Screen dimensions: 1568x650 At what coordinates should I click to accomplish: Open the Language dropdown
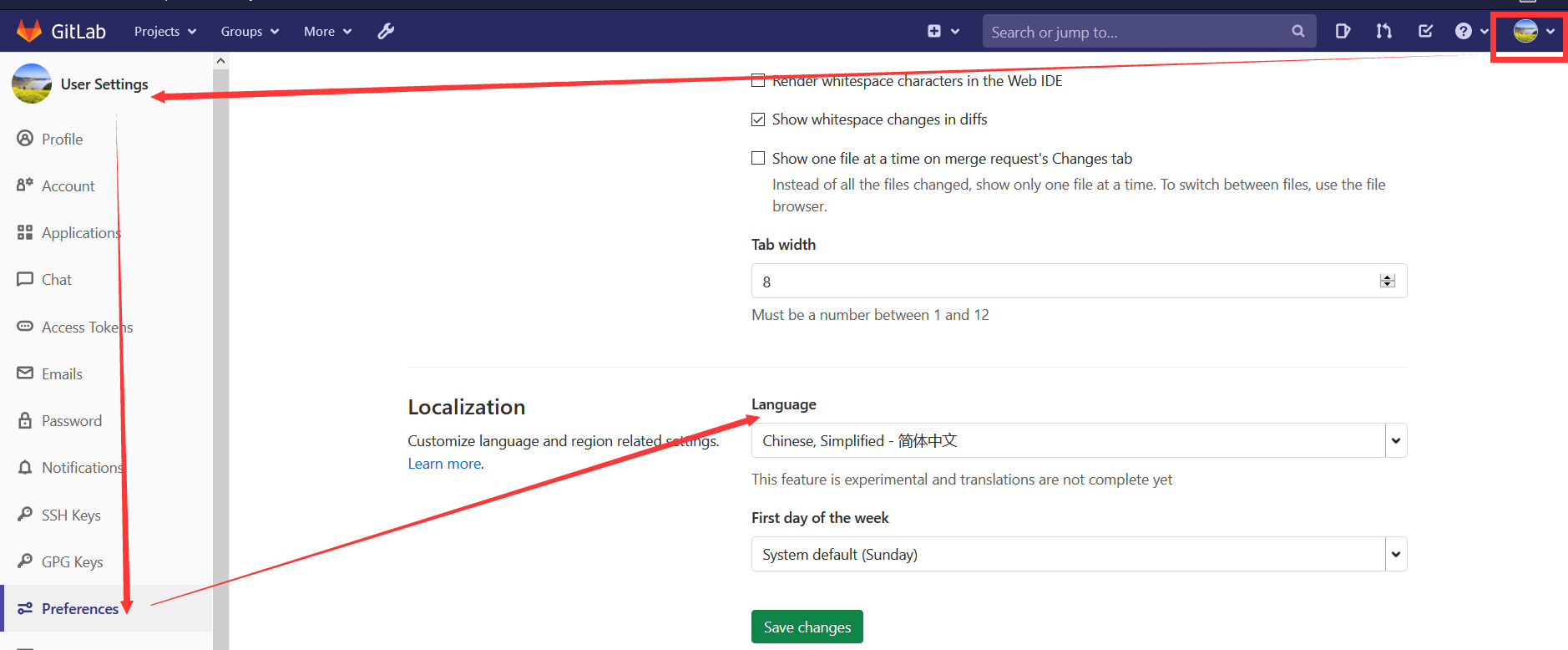[1079, 440]
